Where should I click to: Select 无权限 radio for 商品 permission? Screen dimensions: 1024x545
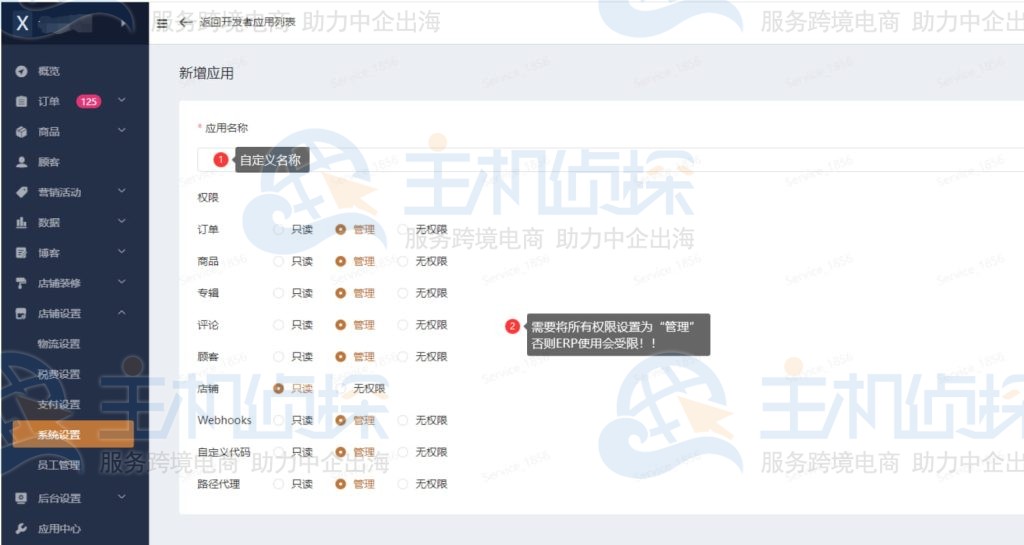pos(403,261)
